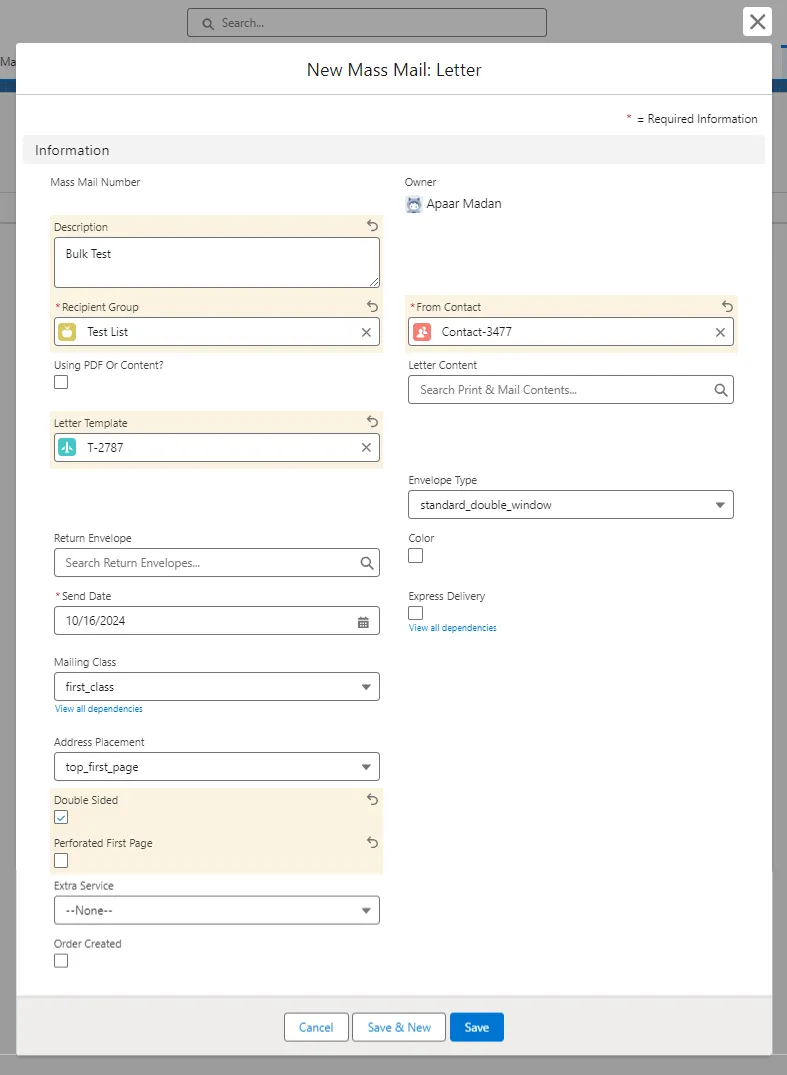Screen dimensions: 787x1075
Task: Expand the Mailing Class dropdown
Action: click(216, 687)
